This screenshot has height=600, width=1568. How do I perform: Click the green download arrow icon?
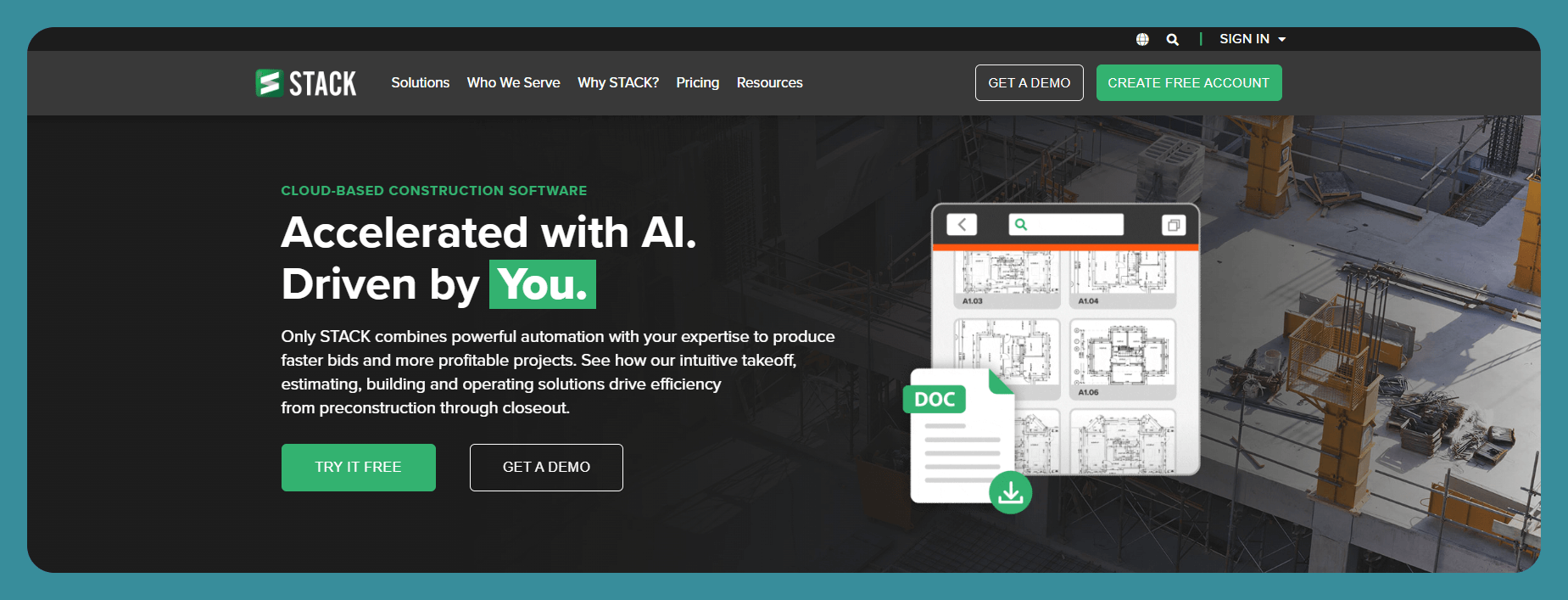(x=1010, y=492)
